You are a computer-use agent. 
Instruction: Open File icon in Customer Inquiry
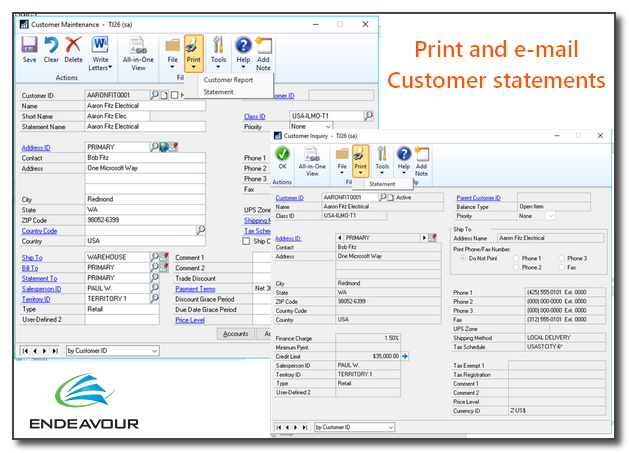coord(342,154)
